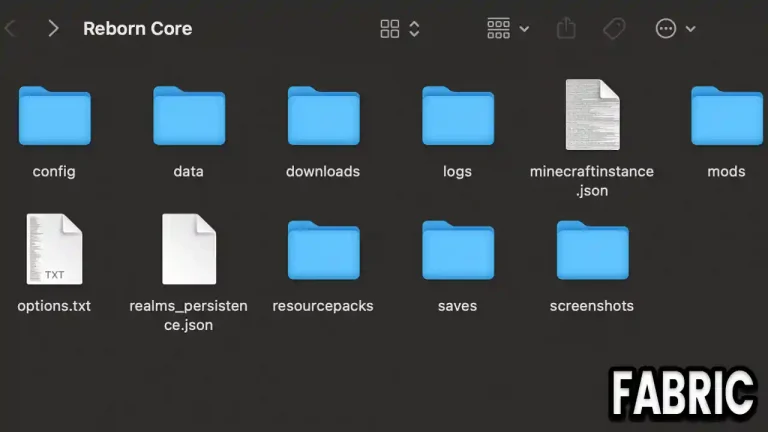Click the Reborn Core window title

[138, 28]
